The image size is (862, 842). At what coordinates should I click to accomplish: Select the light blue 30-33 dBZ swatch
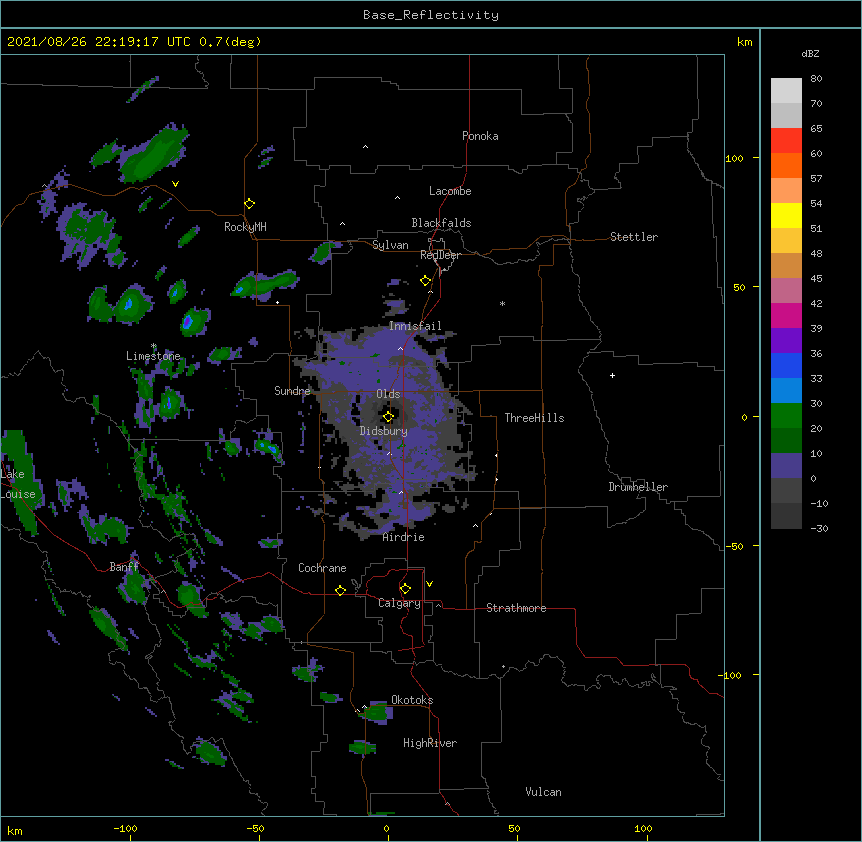[x=786, y=390]
